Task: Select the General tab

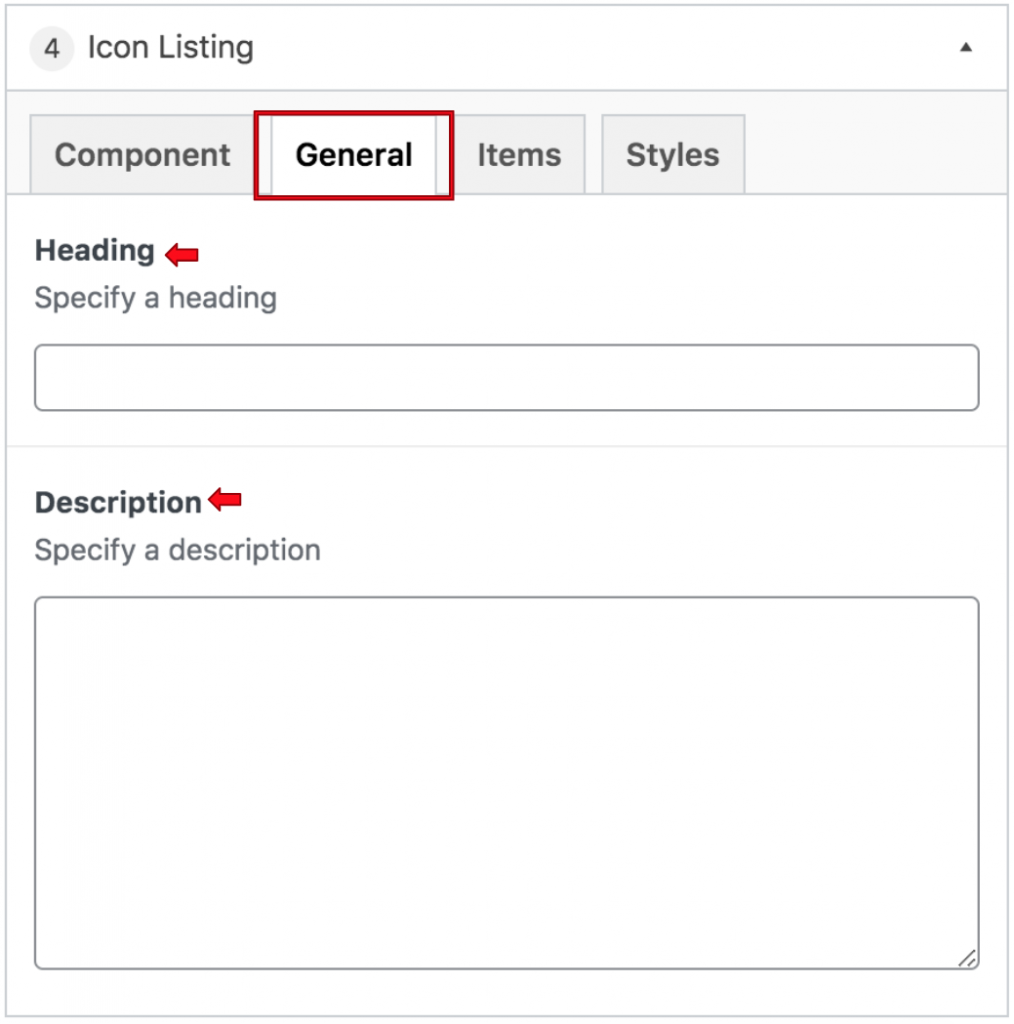Action: point(353,155)
